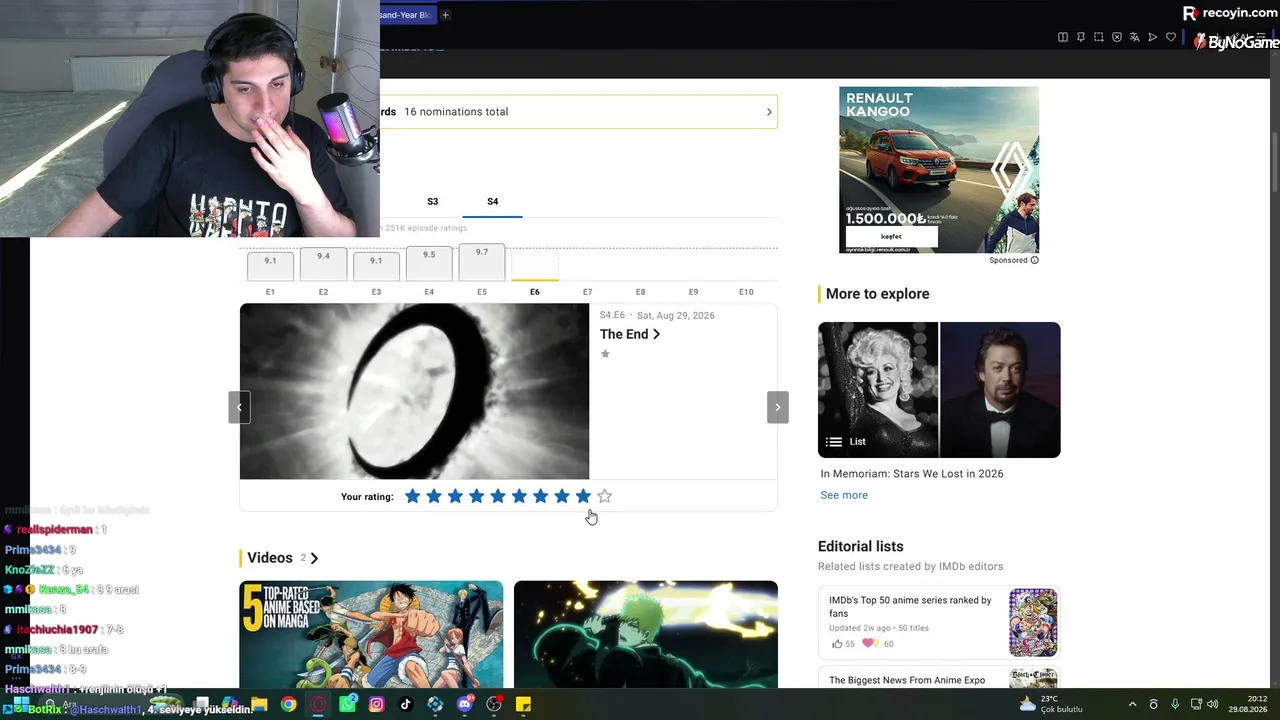Open TikTok from the taskbar
Image resolution: width=1280 pixels, height=720 pixels.
pos(405,704)
